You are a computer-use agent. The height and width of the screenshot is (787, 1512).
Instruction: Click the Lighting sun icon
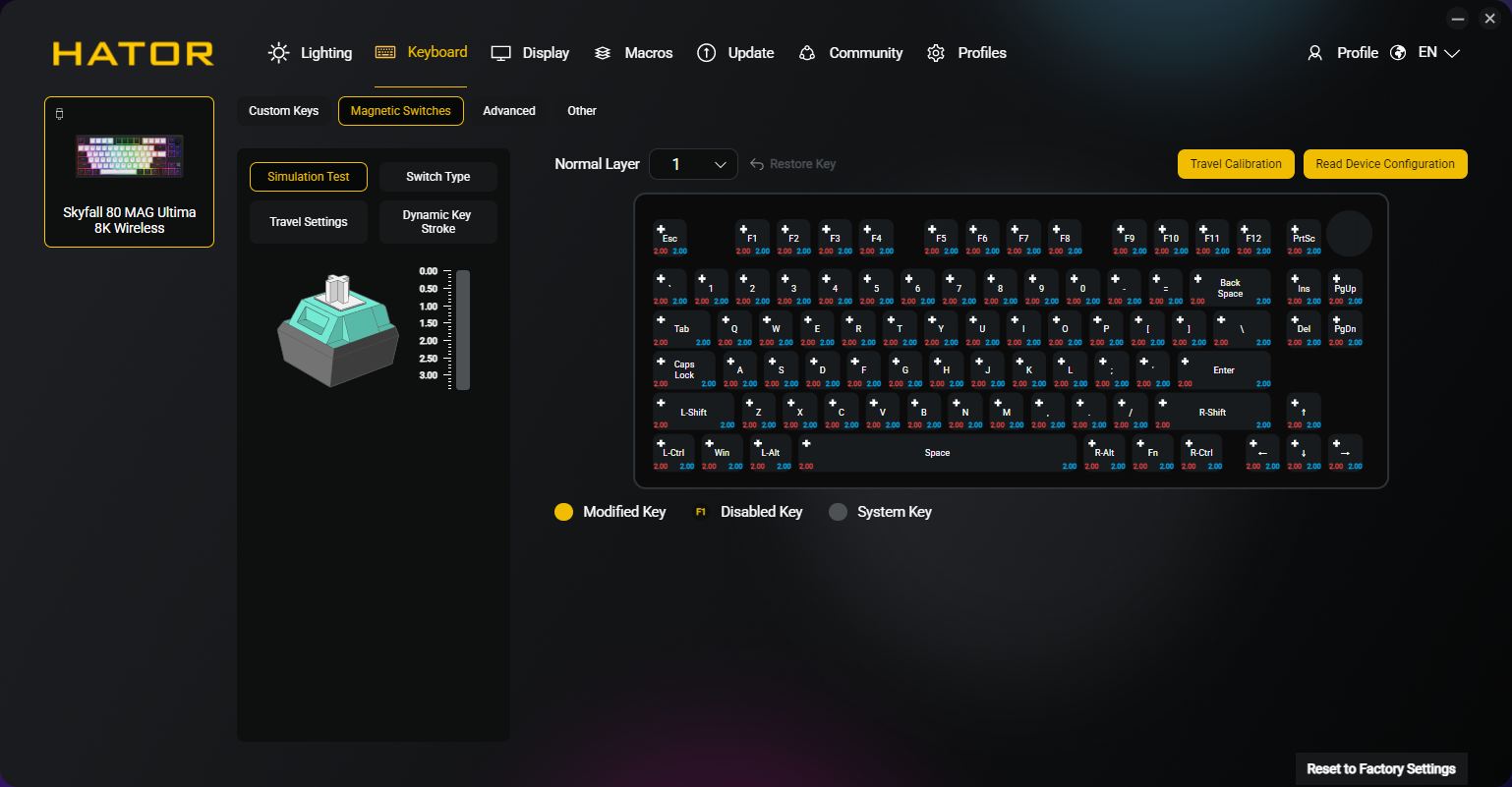coord(279,53)
